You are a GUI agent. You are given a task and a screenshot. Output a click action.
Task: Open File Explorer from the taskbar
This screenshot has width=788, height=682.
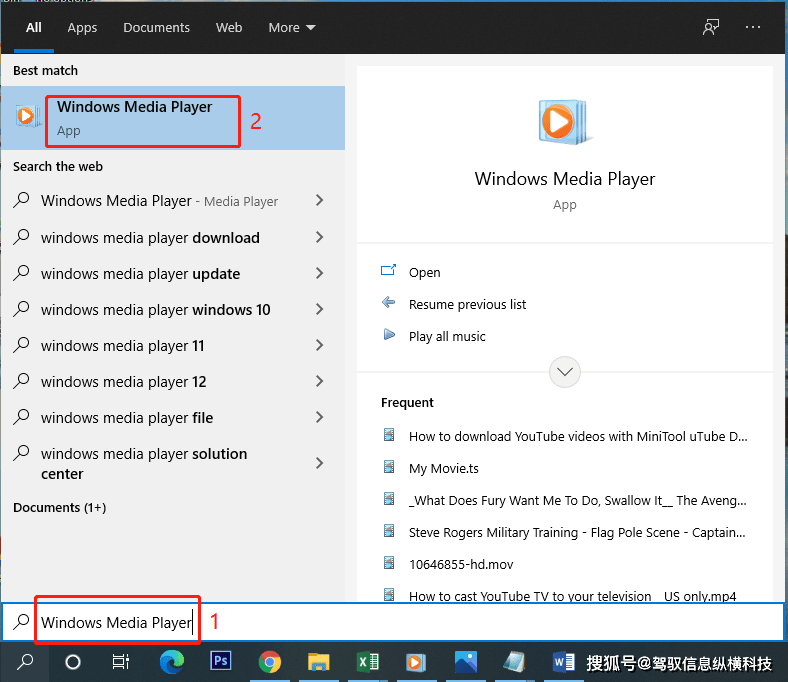(x=319, y=662)
